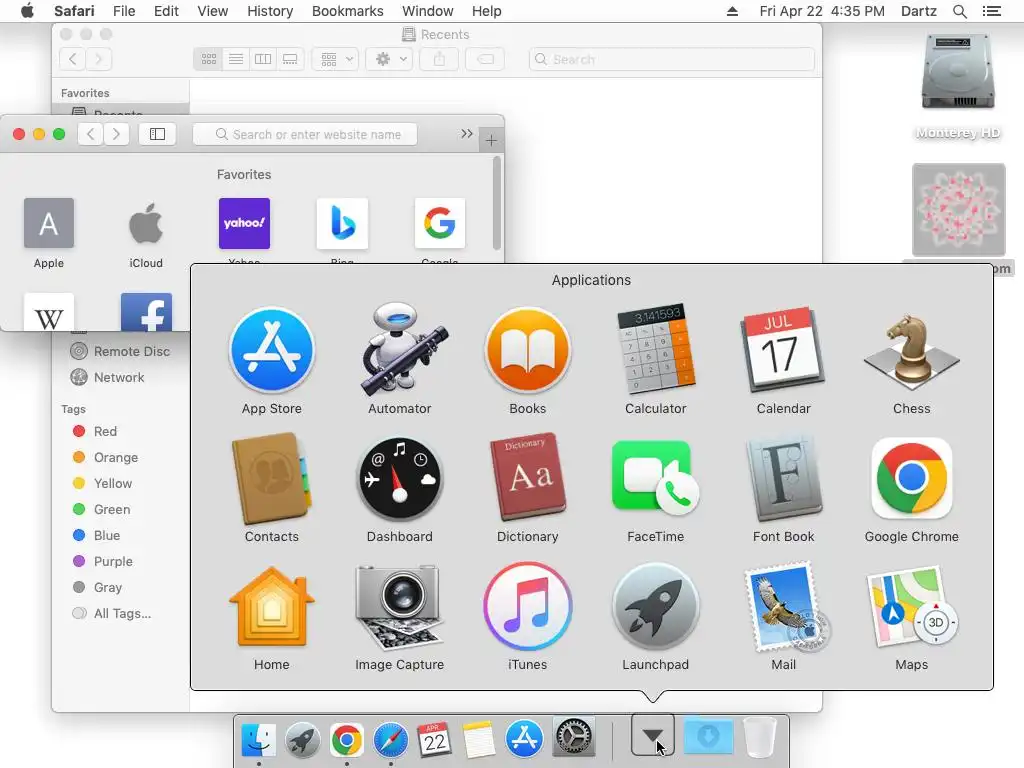Open Finder group-by dropdown
Image resolution: width=1024 pixels, height=768 pixels.
pyautogui.click(x=336, y=59)
